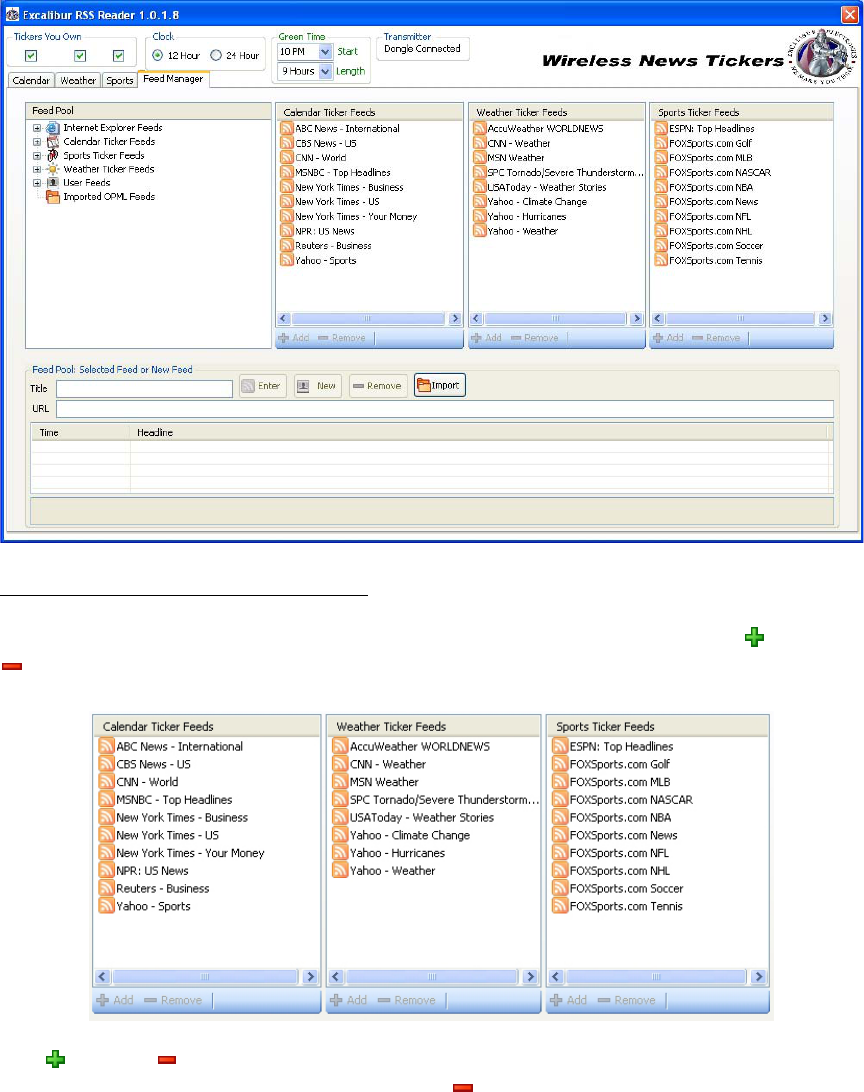This screenshot has width=864, height=1092.
Task: Click the Sports Ticker Feeds icon in Feed Pool tree
Action: (52, 155)
